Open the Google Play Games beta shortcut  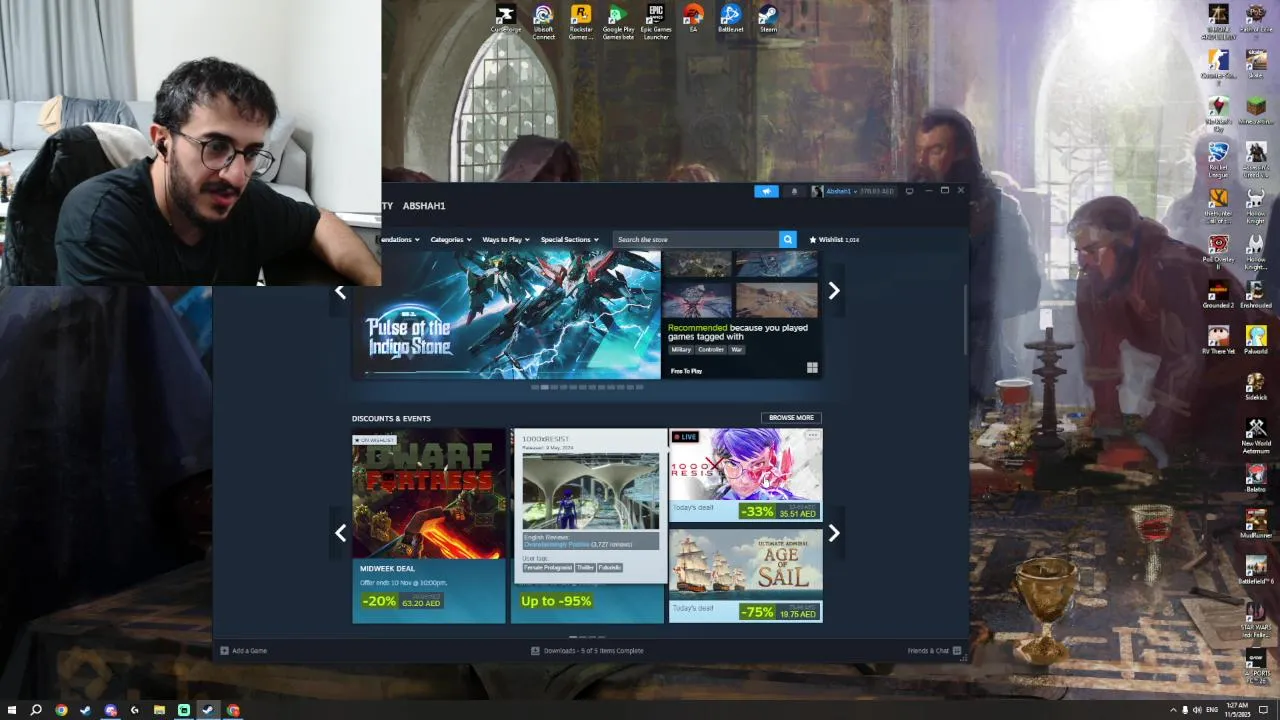(x=618, y=20)
